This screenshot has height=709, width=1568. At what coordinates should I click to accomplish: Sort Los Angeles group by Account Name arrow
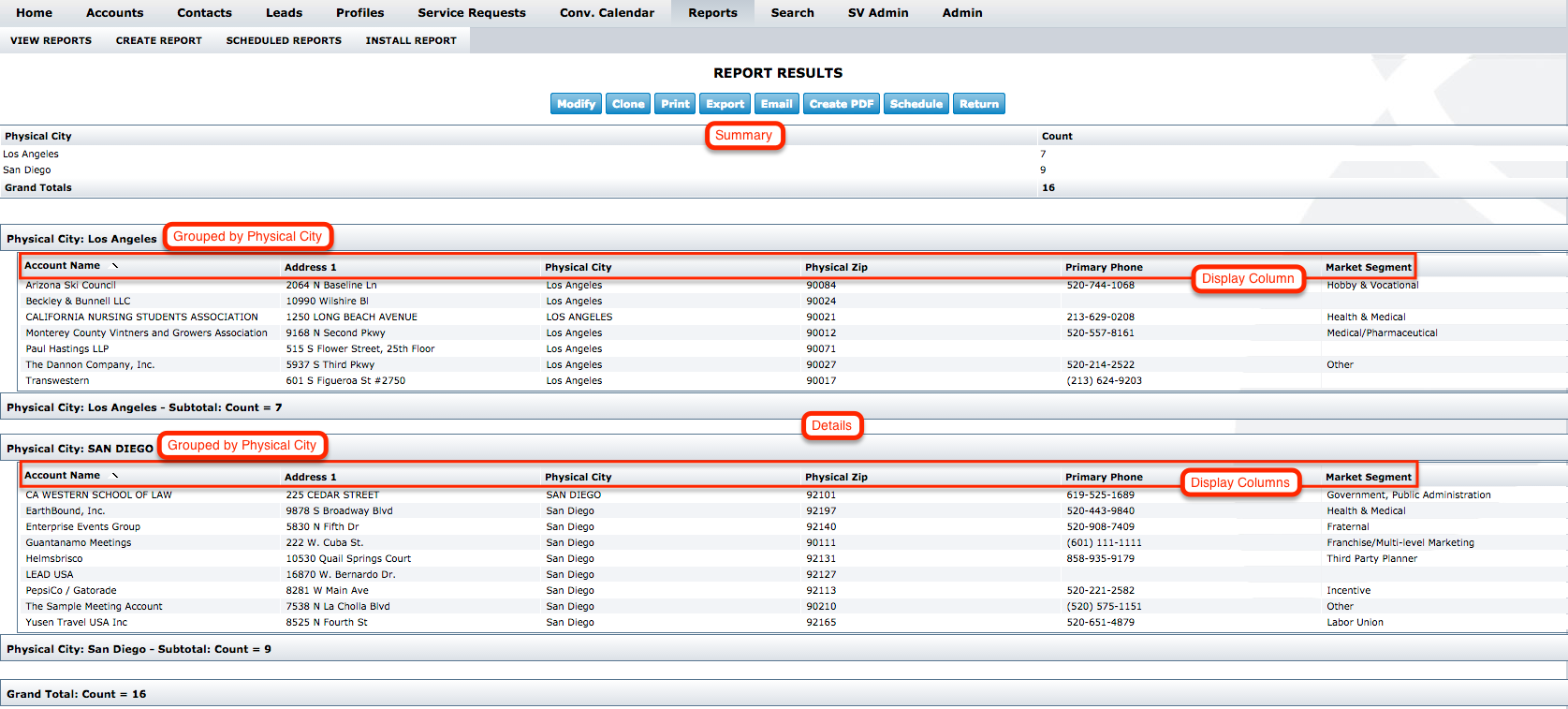(x=115, y=266)
